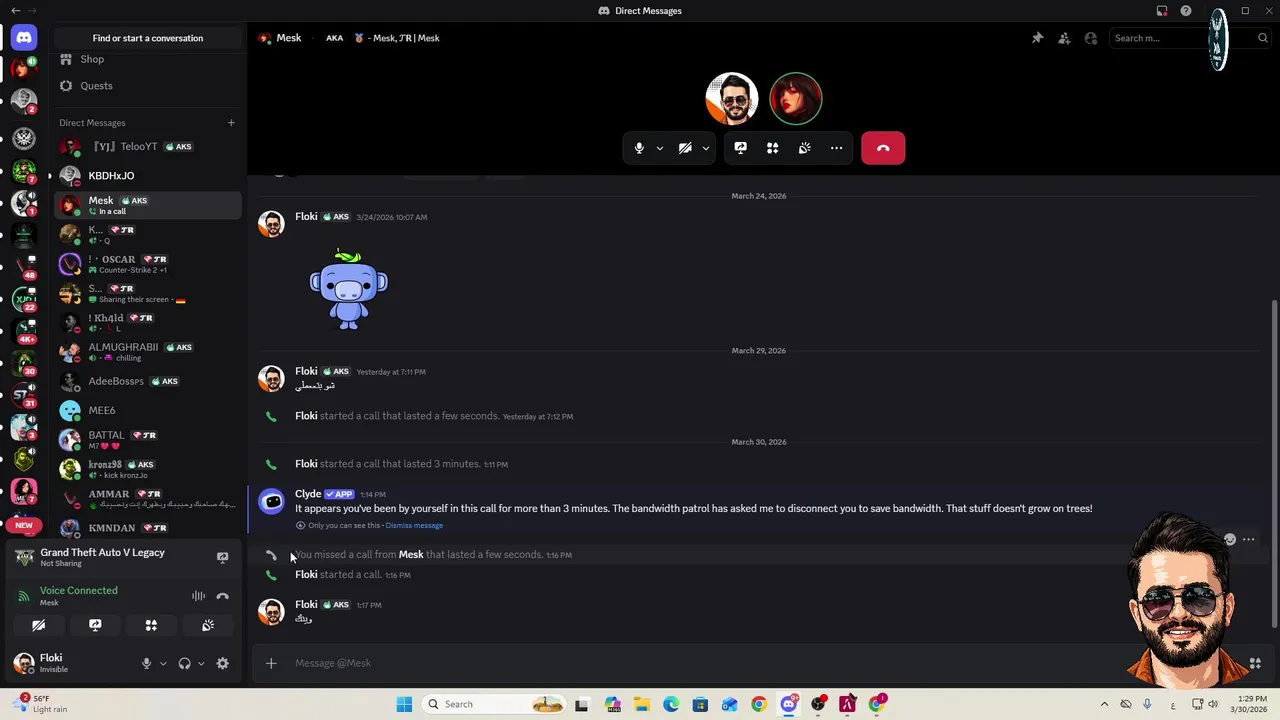Click Find or start a conversation

pos(148,38)
